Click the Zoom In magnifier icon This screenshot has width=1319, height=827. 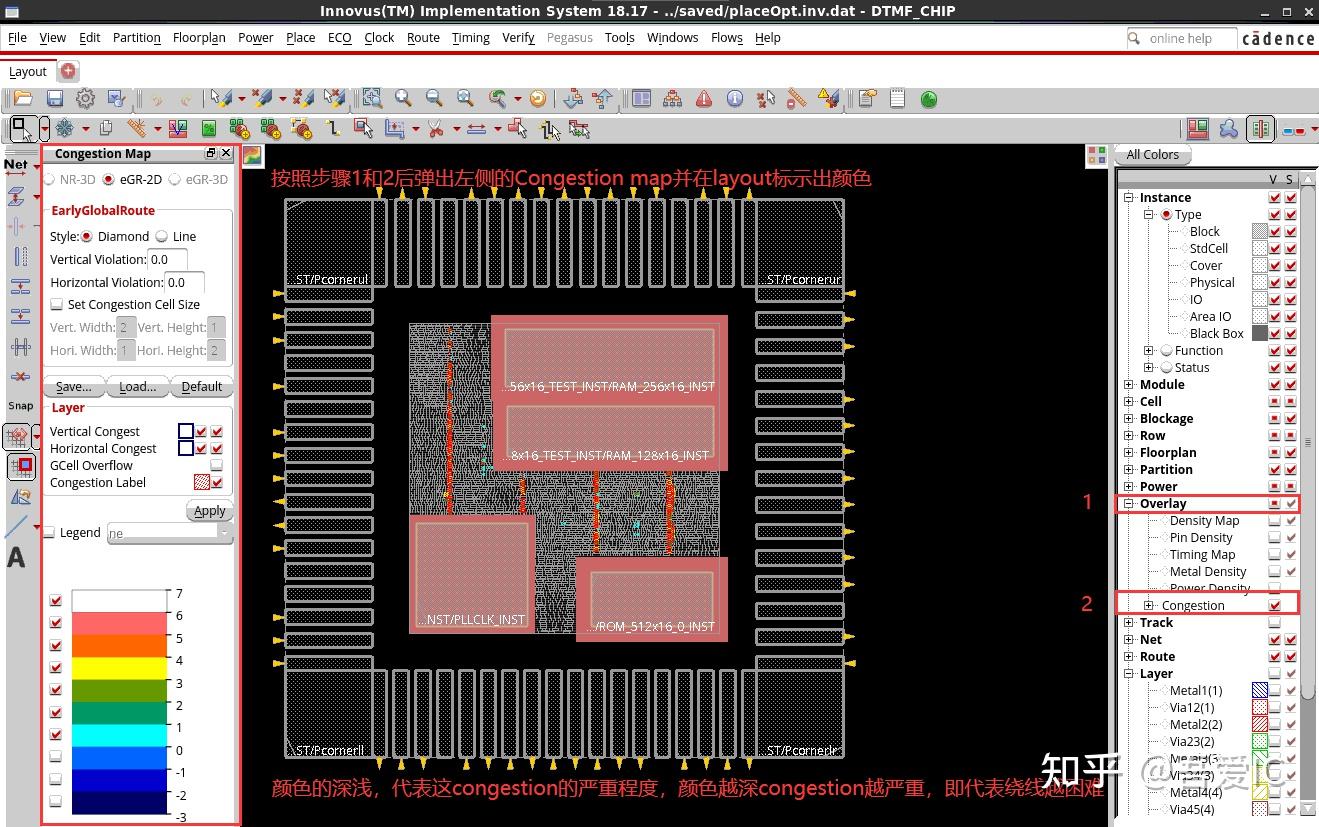point(403,98)
